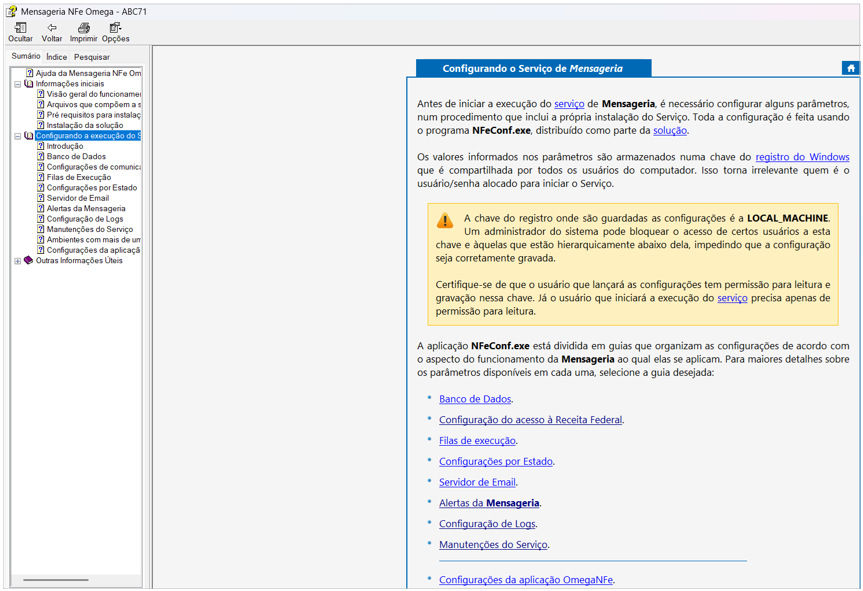Click page icon beside Alertas da Mensageria
Viewport: 863px width, 591px height.
tap(41, 209)
